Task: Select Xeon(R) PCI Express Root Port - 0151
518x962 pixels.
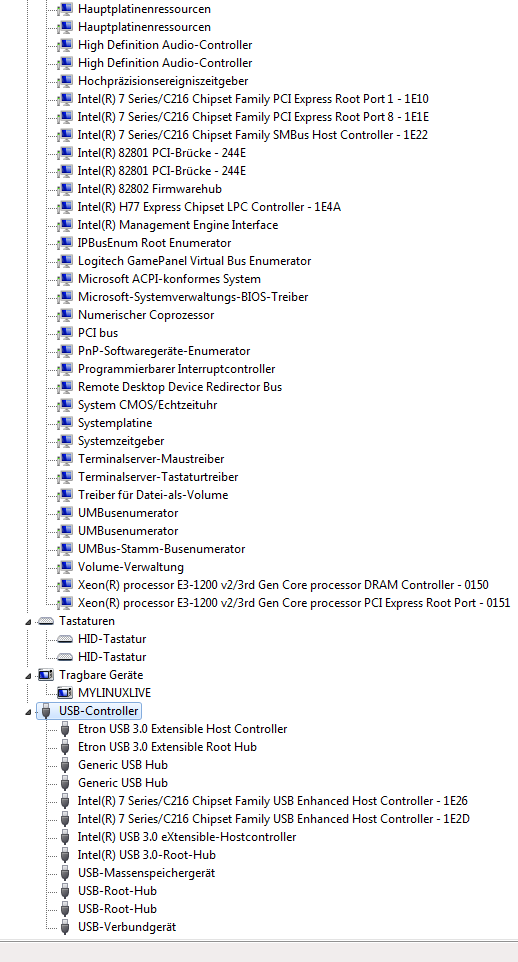Action: click(294, 602)
